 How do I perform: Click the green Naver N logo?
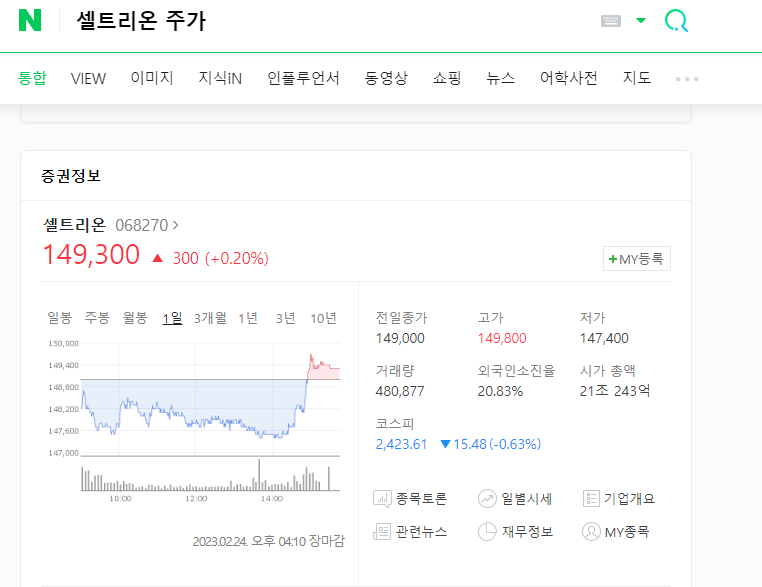pos(30,20)
